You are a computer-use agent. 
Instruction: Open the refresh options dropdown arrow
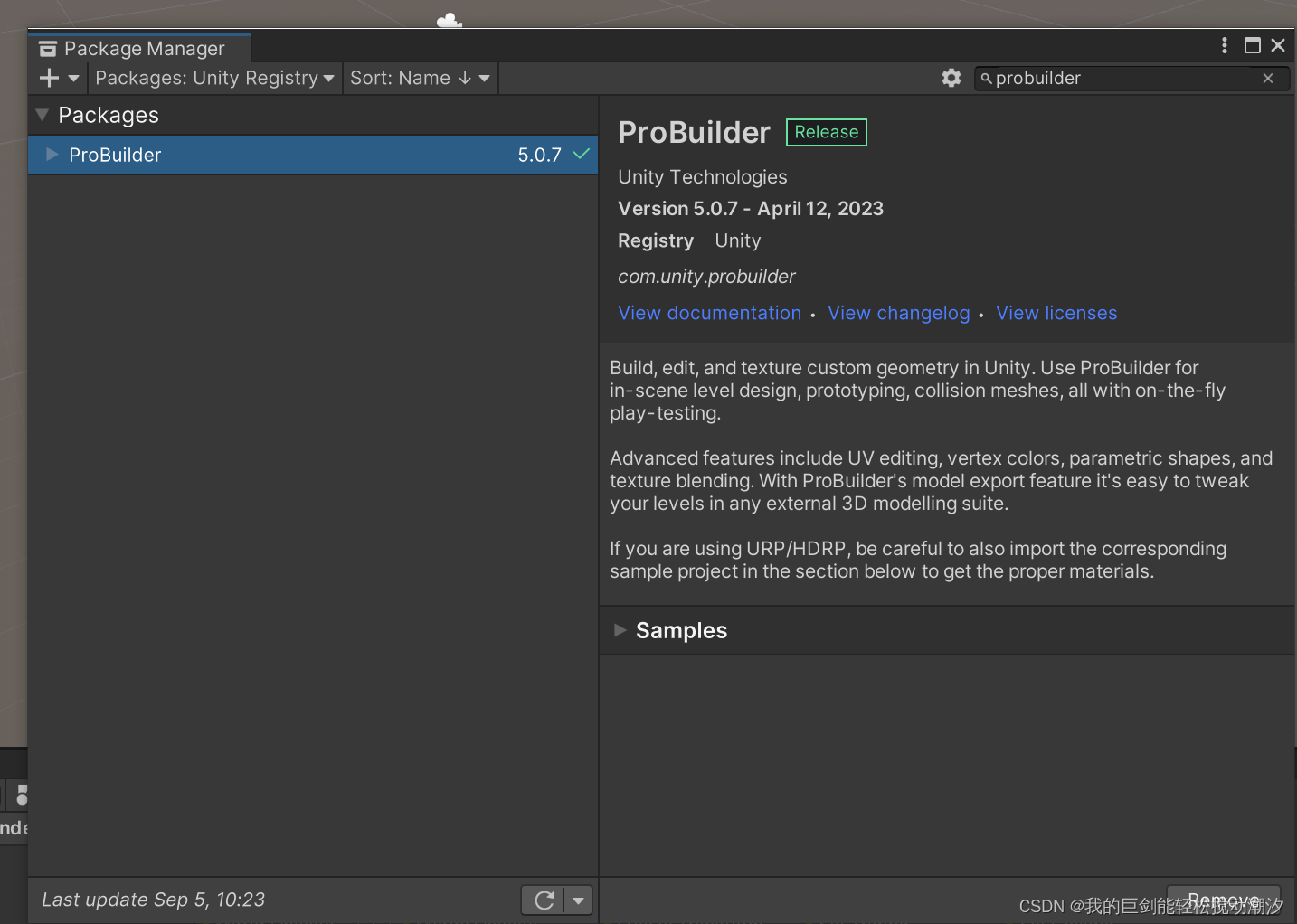click(578, 900)
